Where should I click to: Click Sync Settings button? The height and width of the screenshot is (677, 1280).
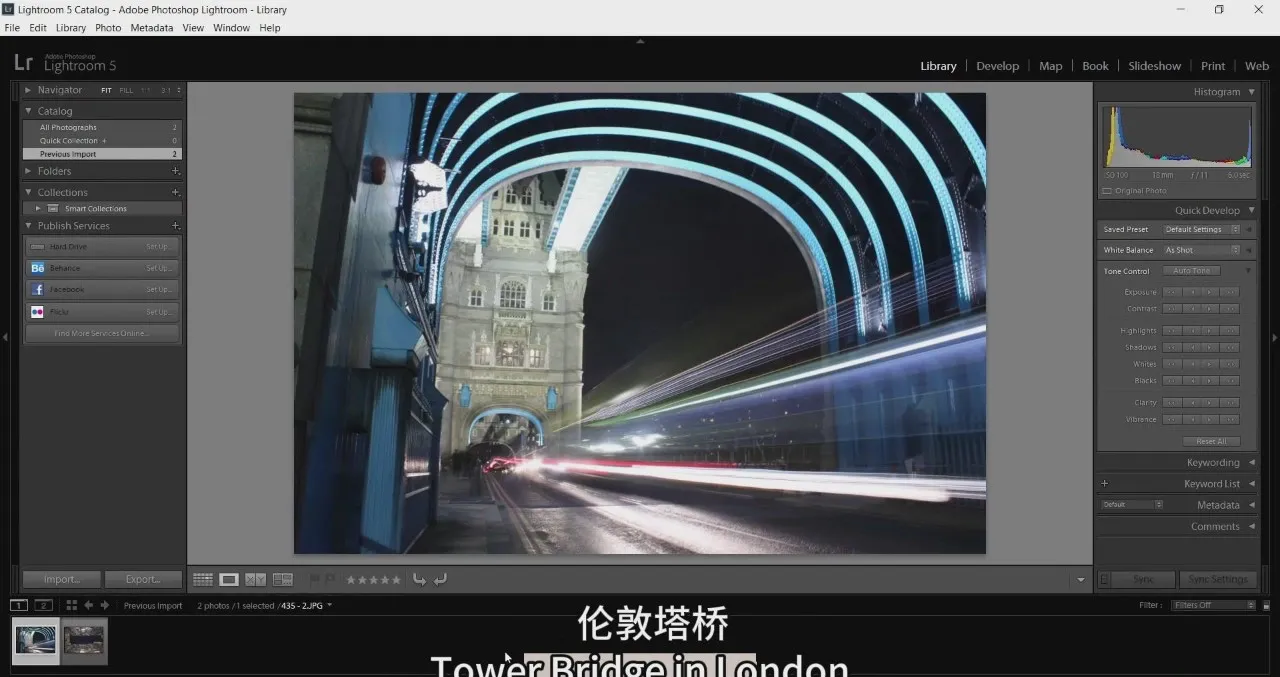(1218, 579)
